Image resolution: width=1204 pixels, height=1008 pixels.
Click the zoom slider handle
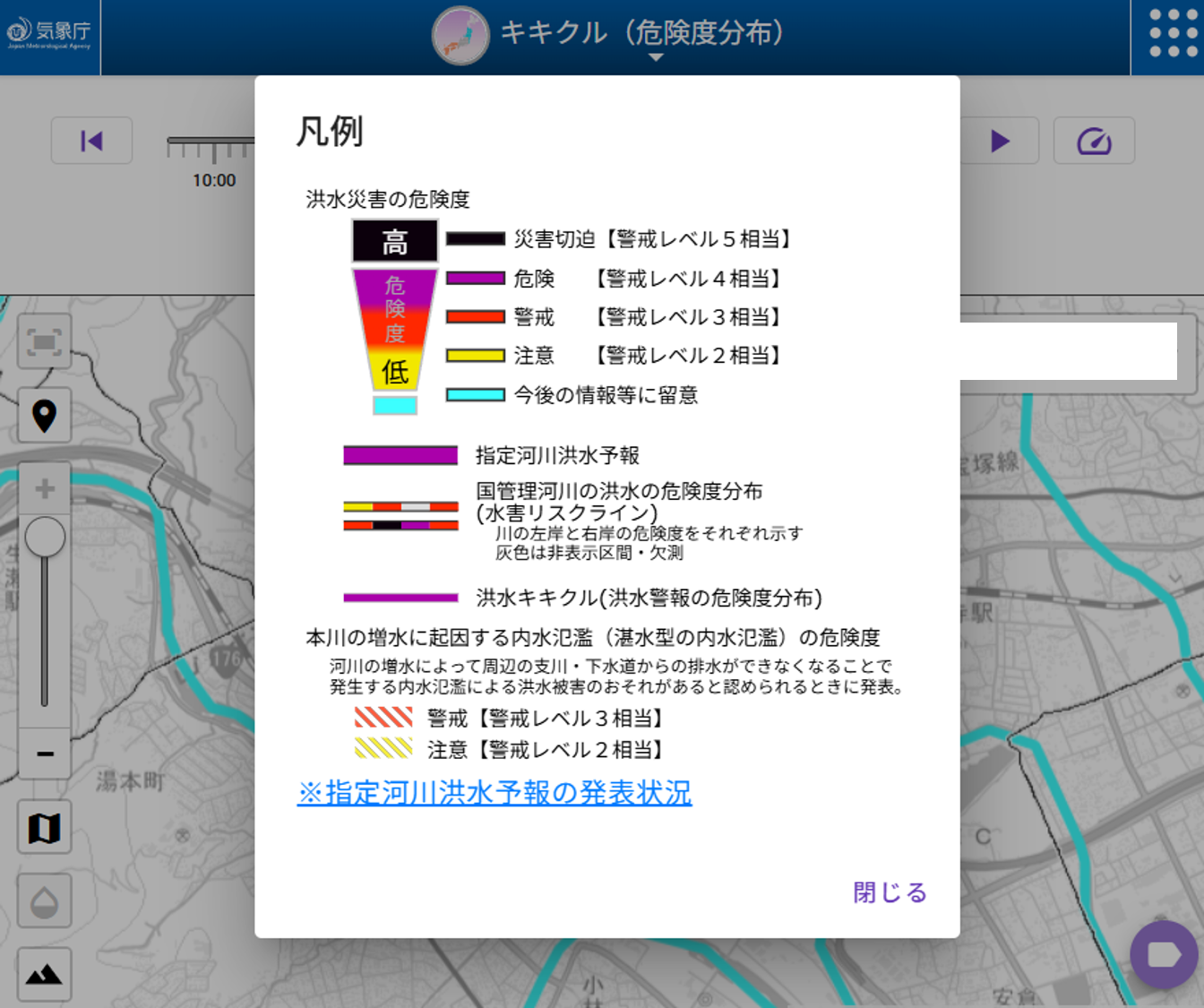click(x=45, y=538)
